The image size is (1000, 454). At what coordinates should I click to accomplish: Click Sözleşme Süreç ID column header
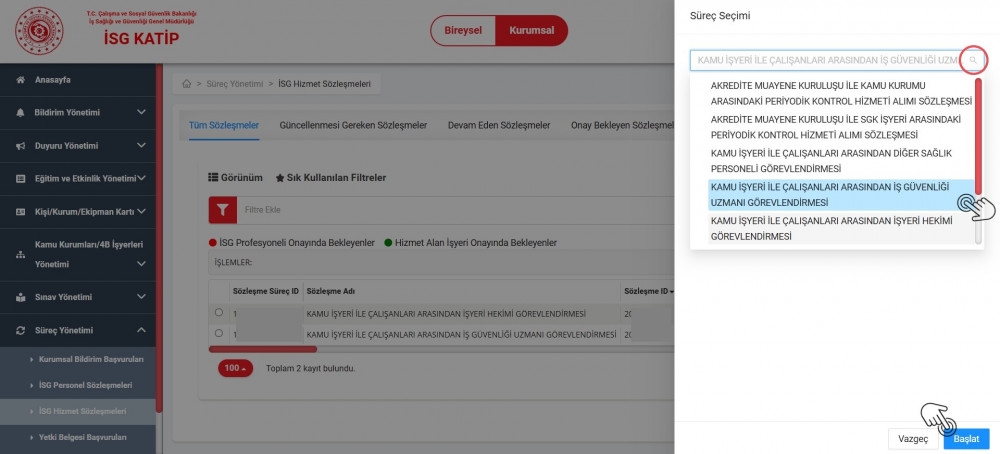coord(266,291)
